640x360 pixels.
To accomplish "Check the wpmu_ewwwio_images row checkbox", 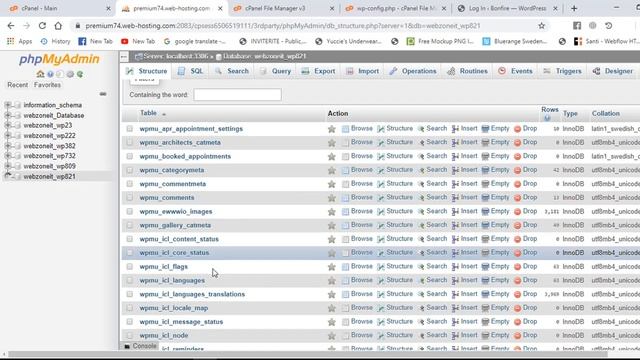I will click(x=129, y=211).
